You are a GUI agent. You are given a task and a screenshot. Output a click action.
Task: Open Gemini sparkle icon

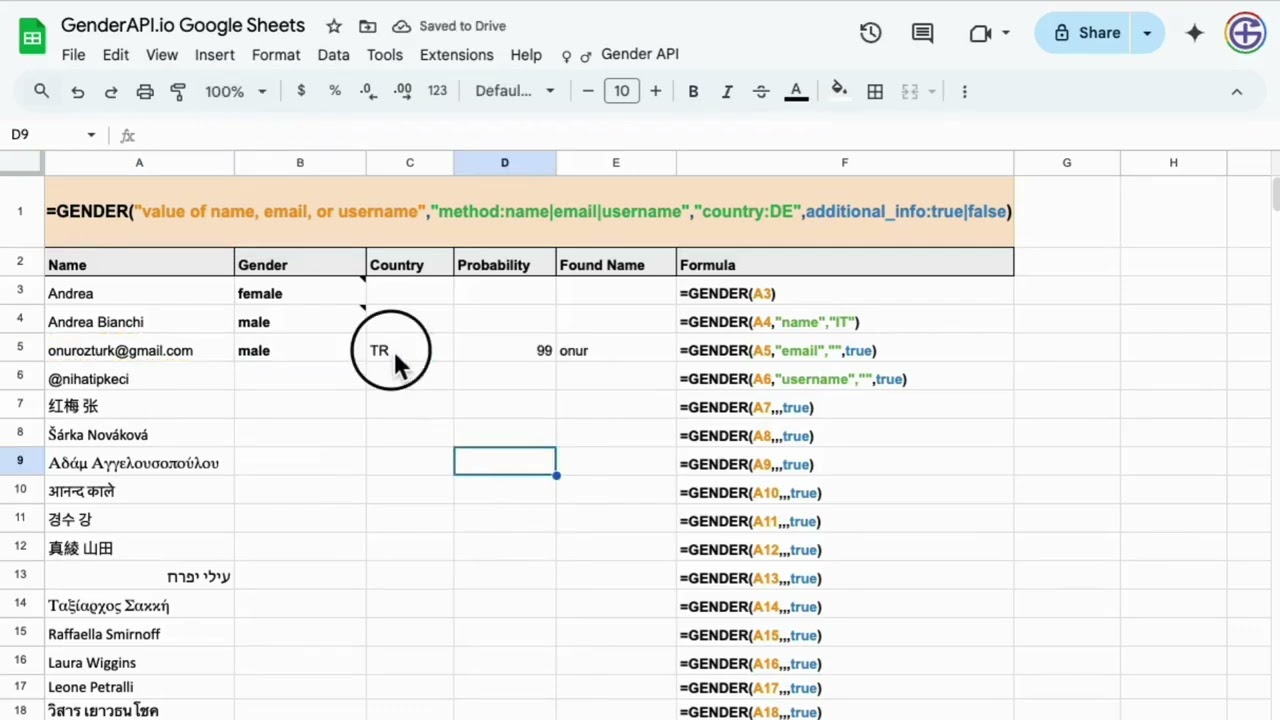tap(1195, 33)
